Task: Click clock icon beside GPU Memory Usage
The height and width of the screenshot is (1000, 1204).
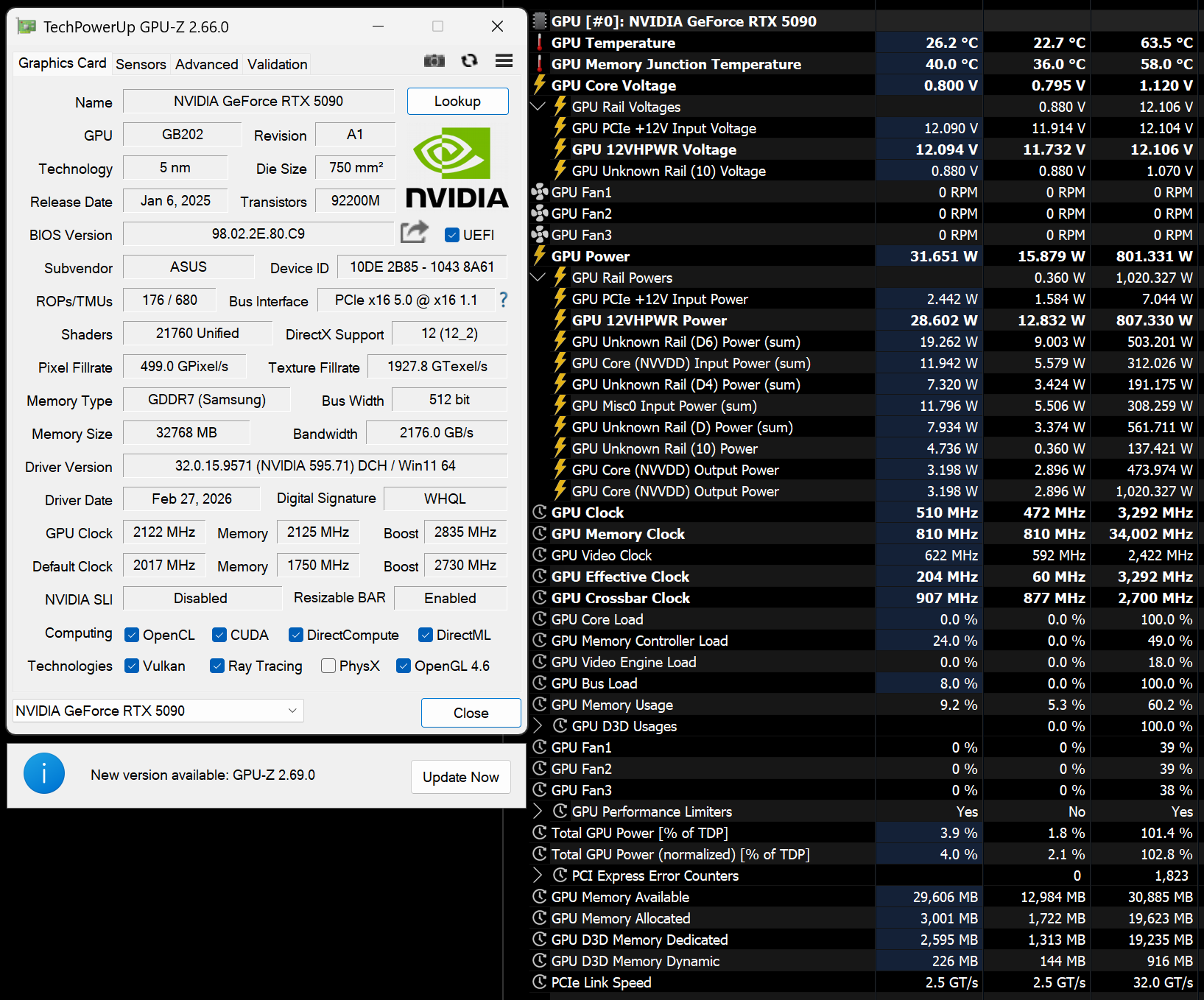Action: (540, 705)
